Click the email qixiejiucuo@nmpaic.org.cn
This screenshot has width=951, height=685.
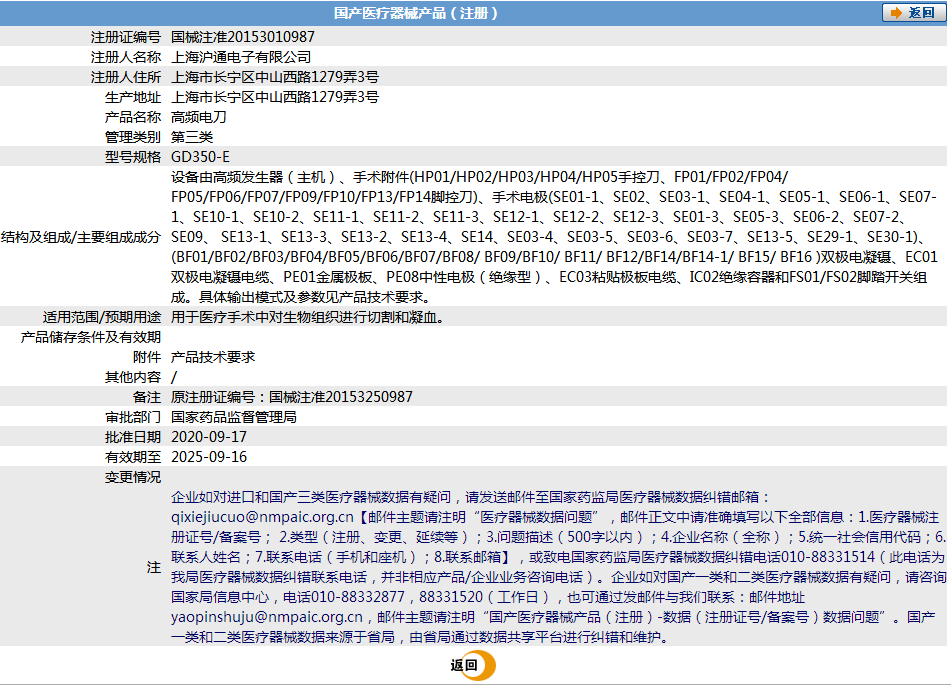click(x=262, y=517)
